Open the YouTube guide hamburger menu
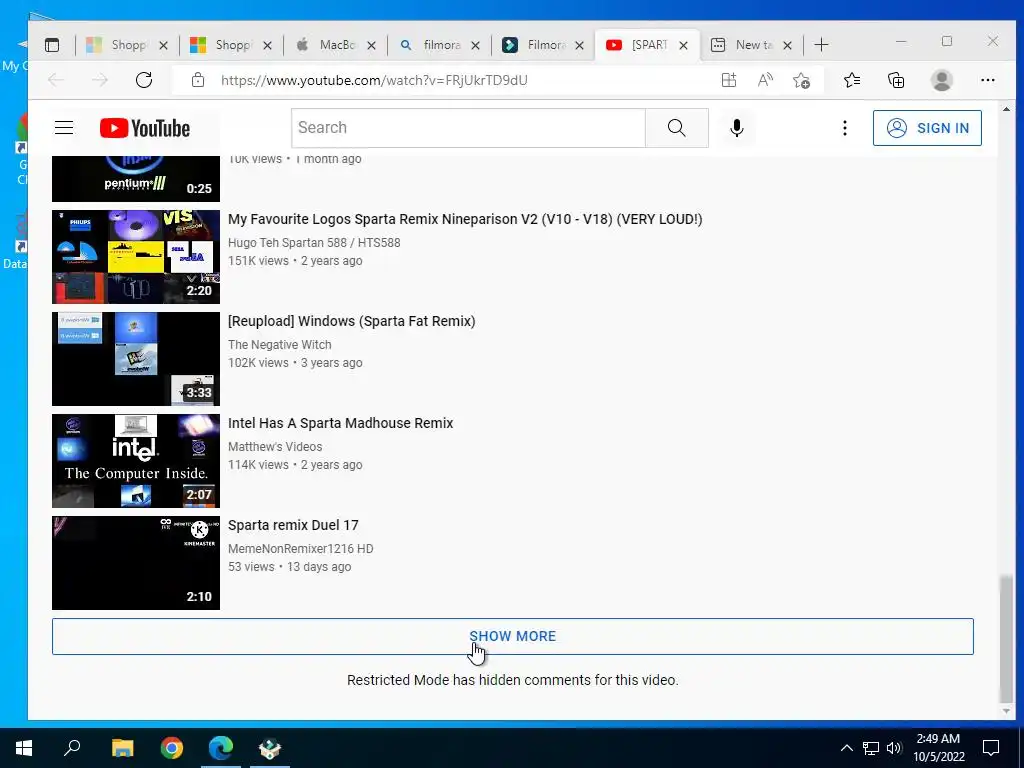1024x768 pixels. pos(64,127)
